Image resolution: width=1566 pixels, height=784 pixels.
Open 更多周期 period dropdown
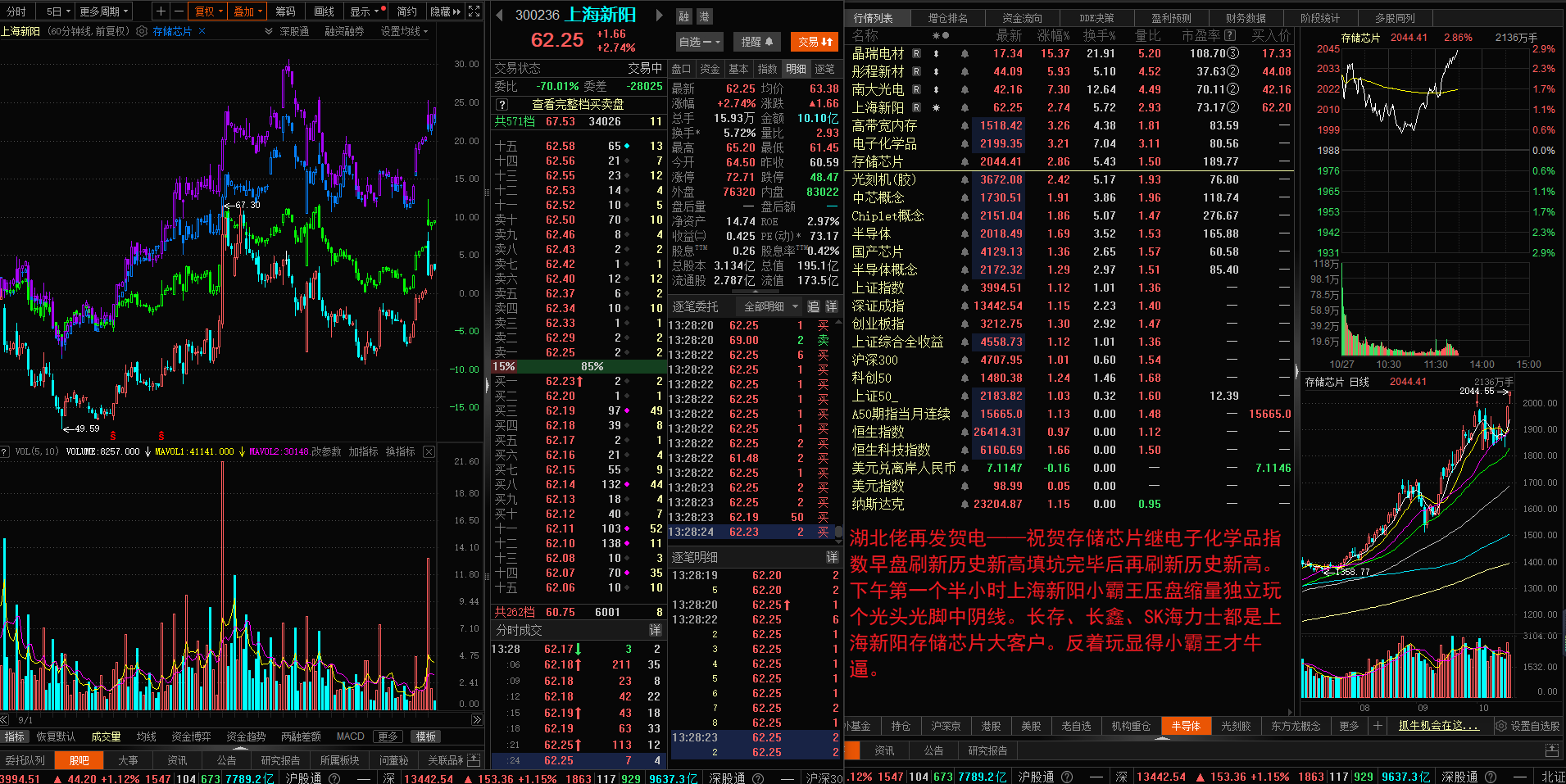point(105,11)
